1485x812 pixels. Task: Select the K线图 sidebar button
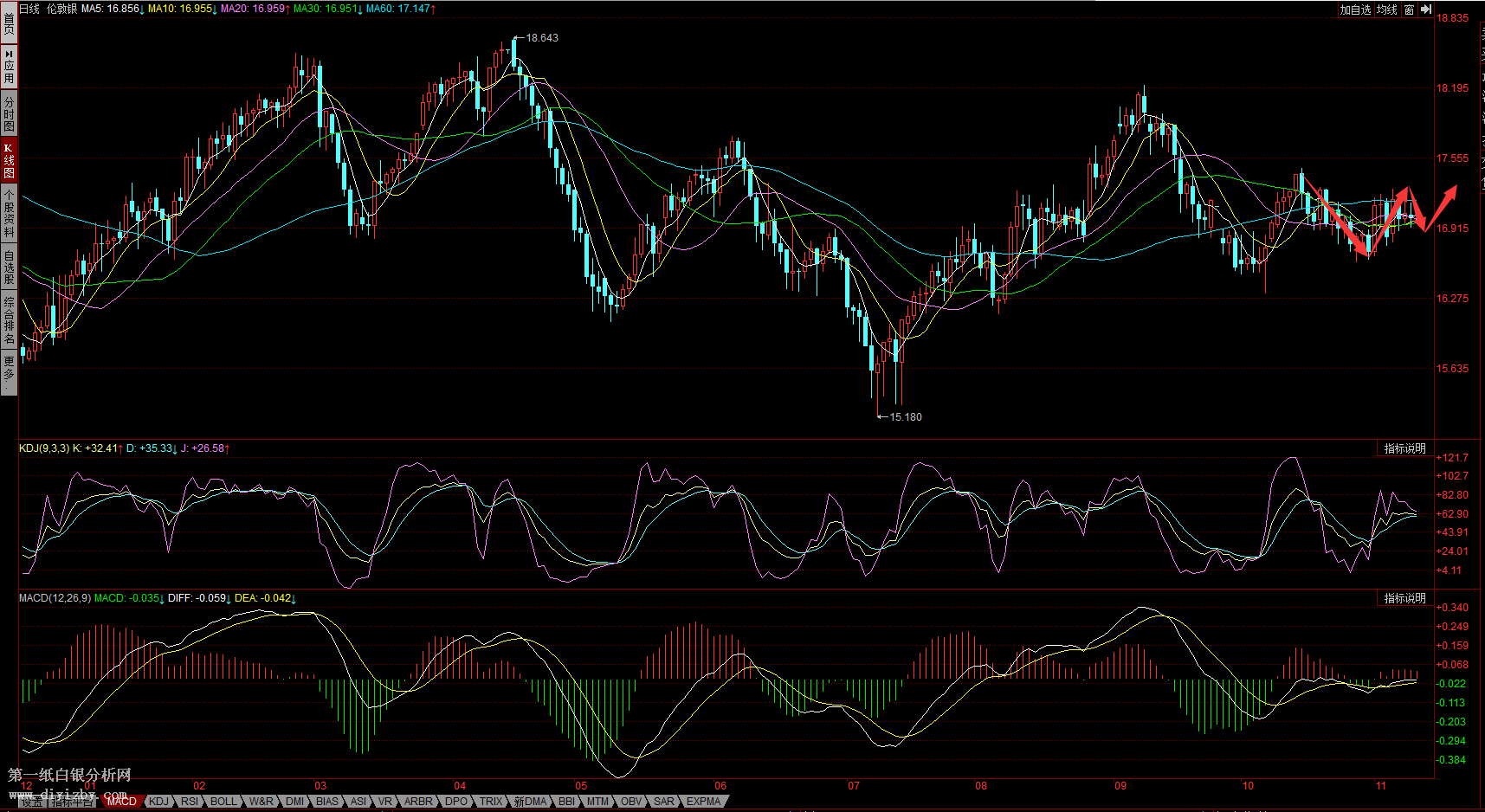tap(9, 160)
